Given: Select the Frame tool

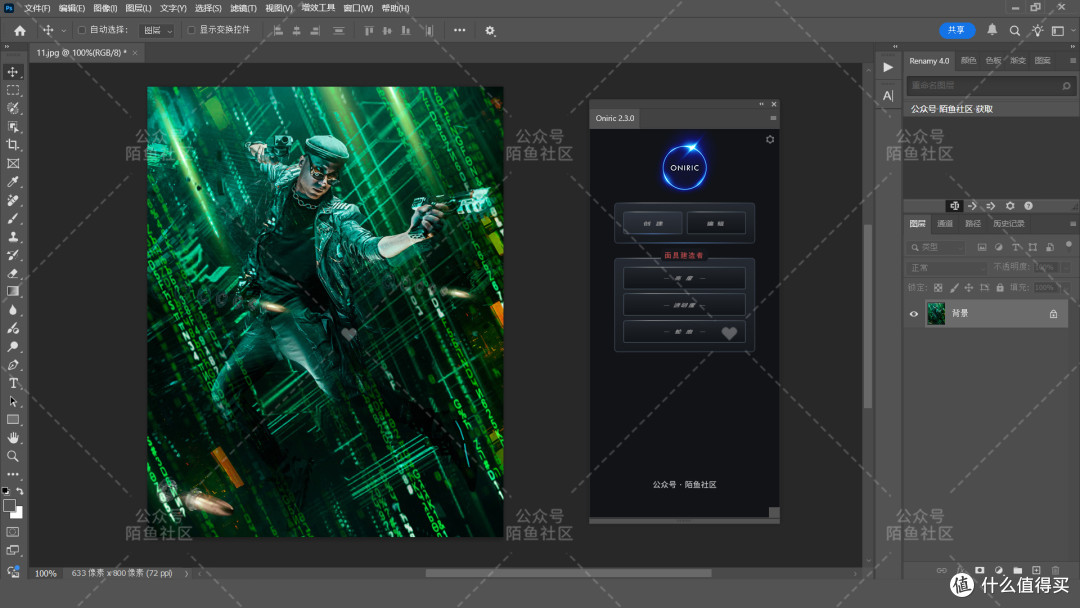Looking at the screenshot, I should (13, 163).
